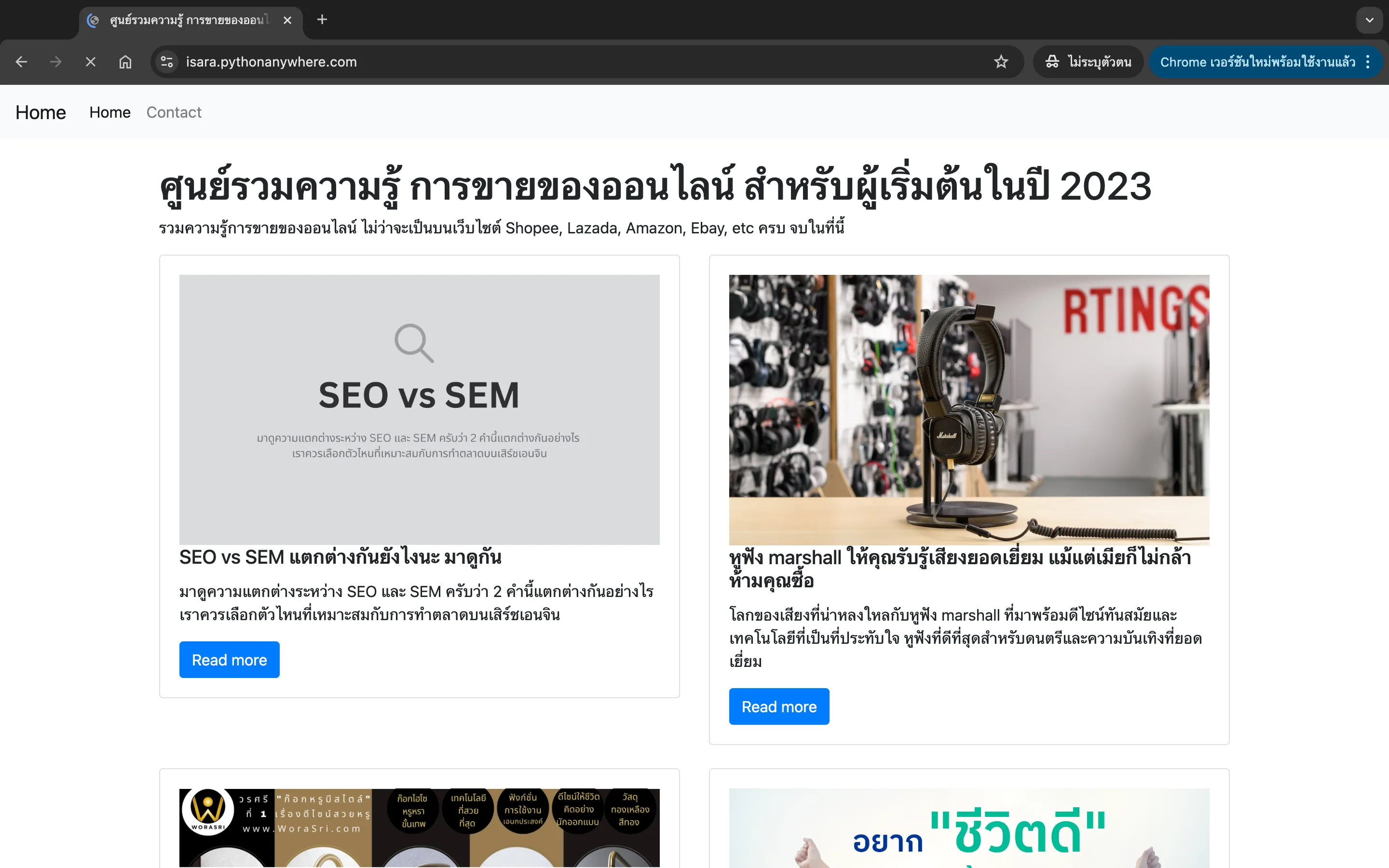View site information icon in address bar
Image resolution: width=1389 pixels, height=868 pixels.
click(167, 62)
